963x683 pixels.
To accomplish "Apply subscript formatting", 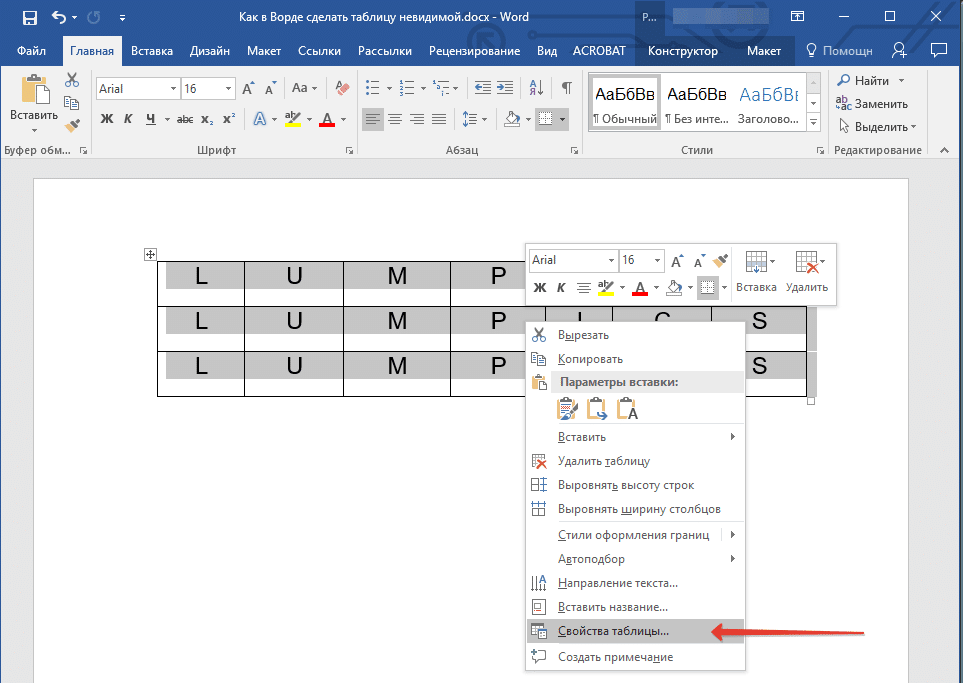I will [206, 120].
